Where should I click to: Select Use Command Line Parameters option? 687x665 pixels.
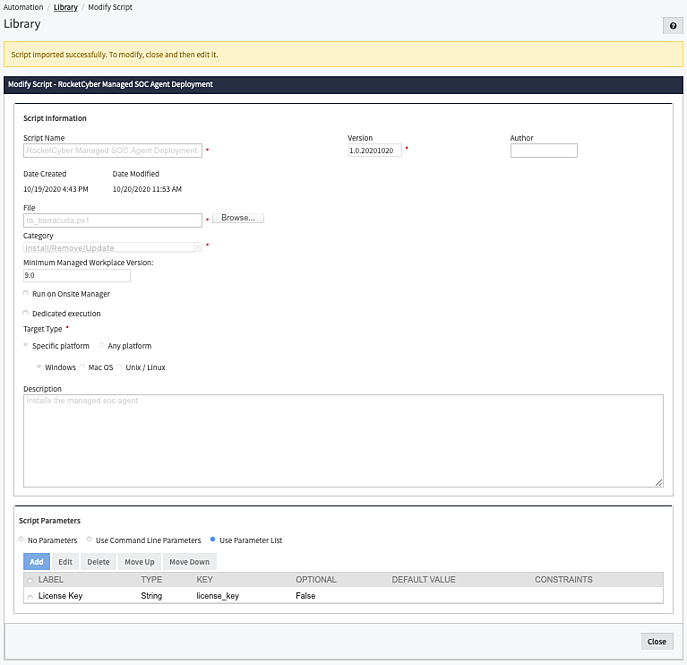tap(89, 539)
